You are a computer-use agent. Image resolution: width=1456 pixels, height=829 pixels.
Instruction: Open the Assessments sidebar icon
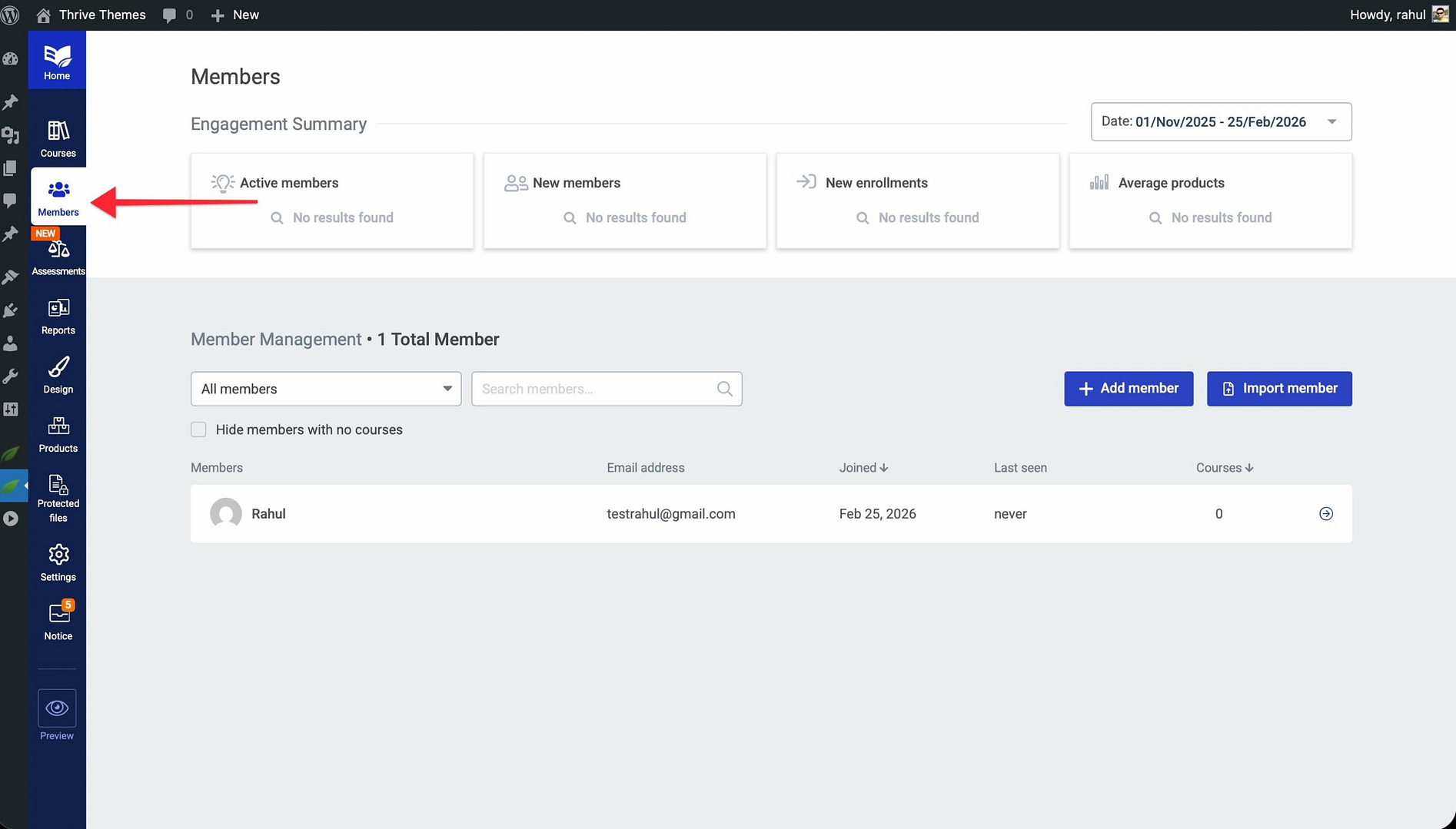58,257
